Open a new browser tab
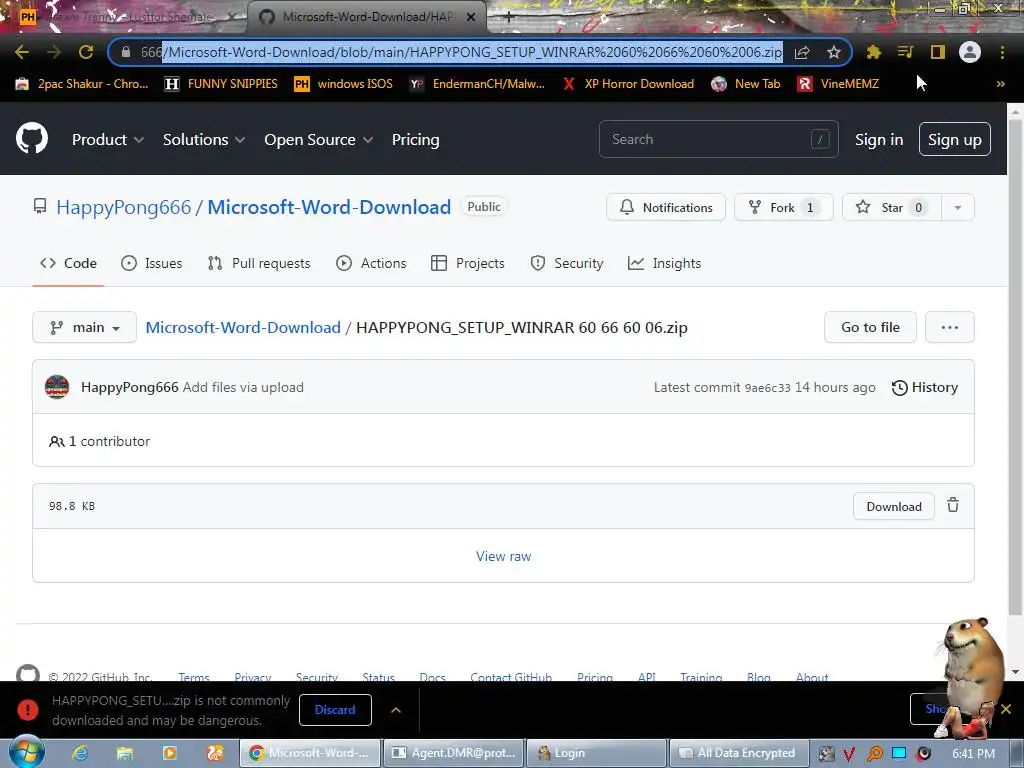The width and height of the screenshot is (1024, 768). [x=509, y=18]
